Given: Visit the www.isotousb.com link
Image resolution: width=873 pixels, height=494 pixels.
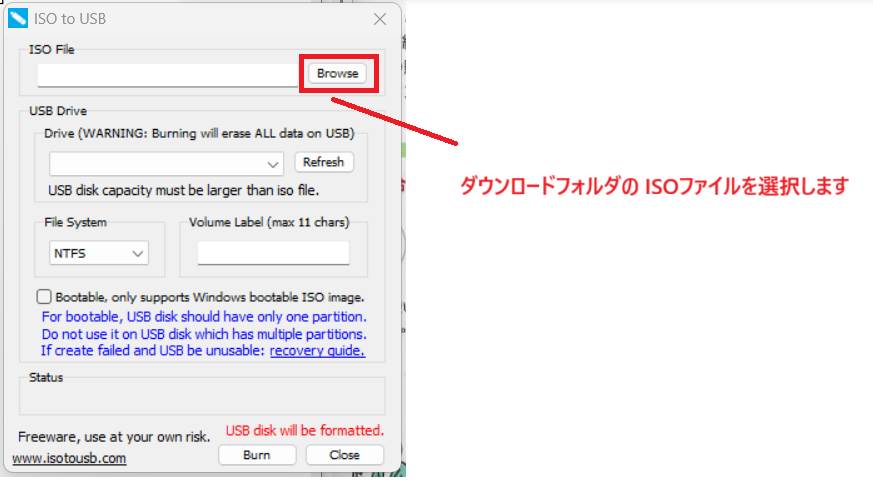Looking at the screenshot, I should click(69, 459).
